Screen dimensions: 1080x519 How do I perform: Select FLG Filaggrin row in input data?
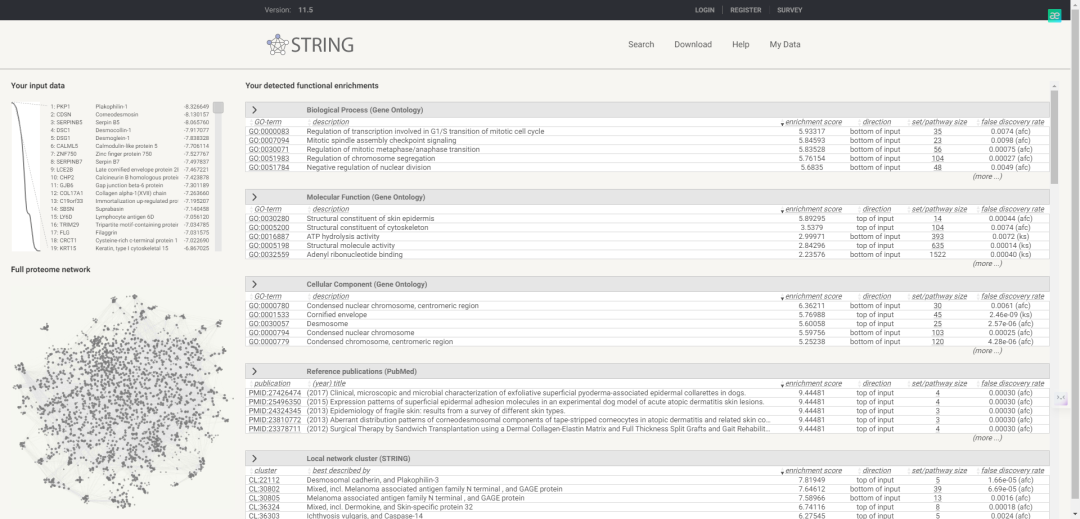tap(129, 233)
